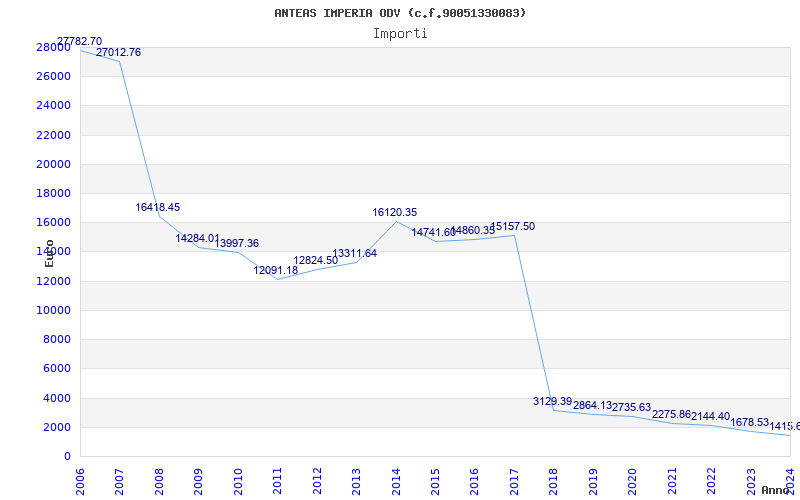The height and width of the screenshot is (500, 800).
Task: Click x-axis year 2010
Action: (237, 482)
